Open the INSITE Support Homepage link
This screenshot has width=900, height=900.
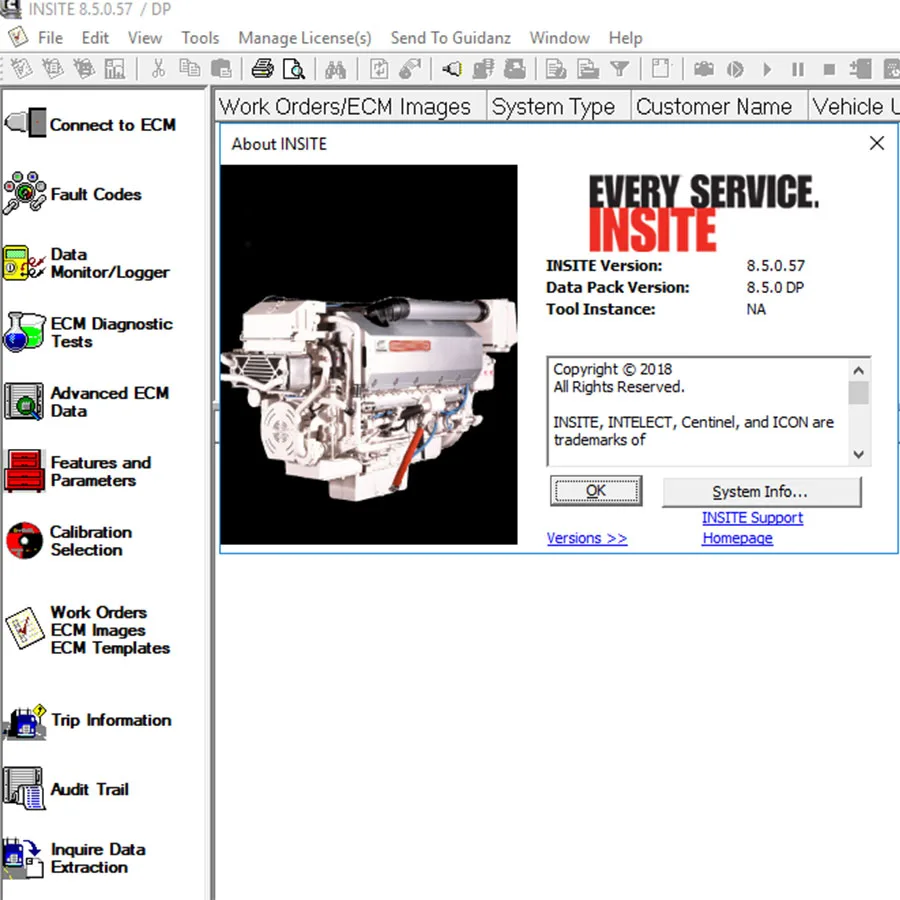752,527
